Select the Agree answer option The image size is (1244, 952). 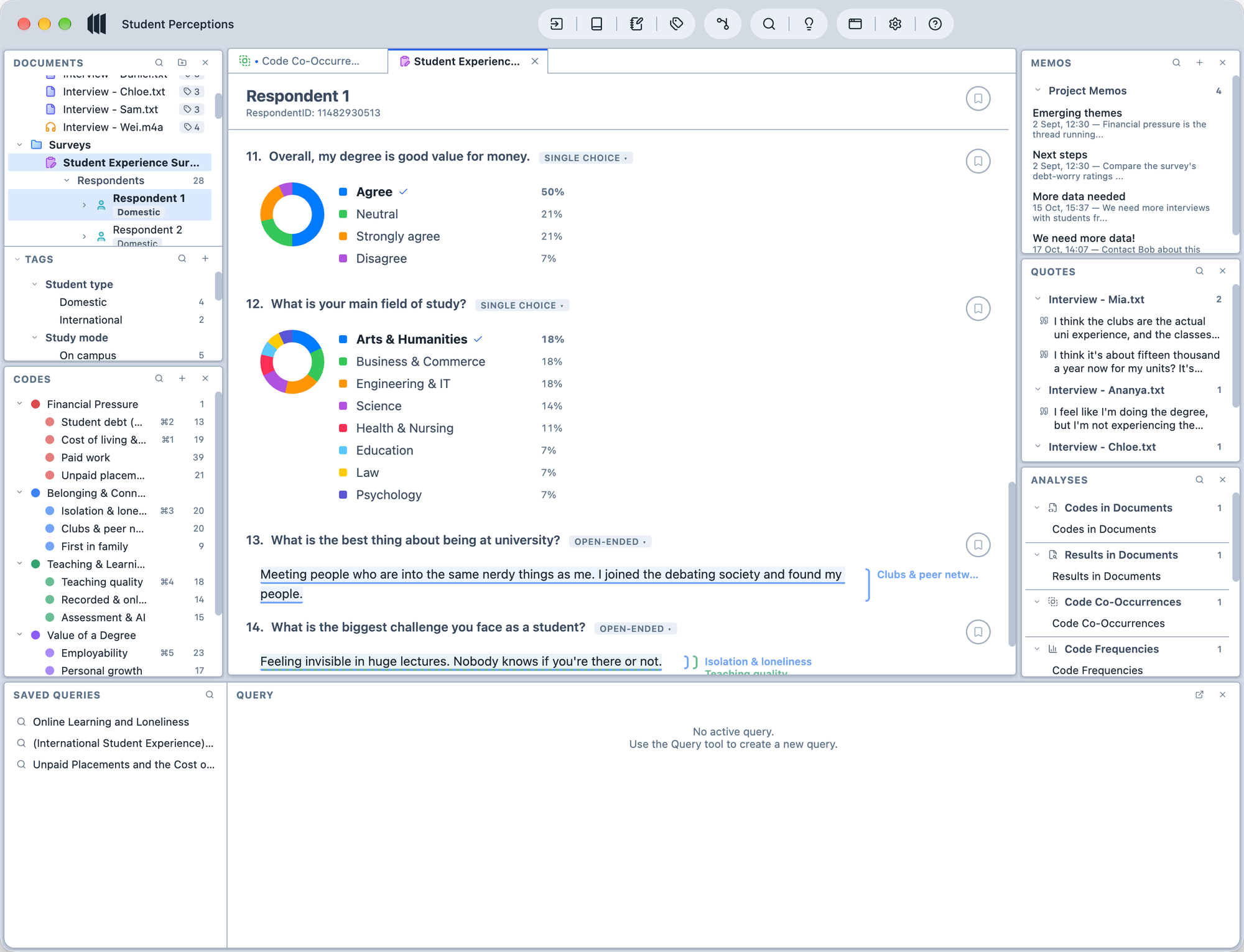(x=374, y=192)
